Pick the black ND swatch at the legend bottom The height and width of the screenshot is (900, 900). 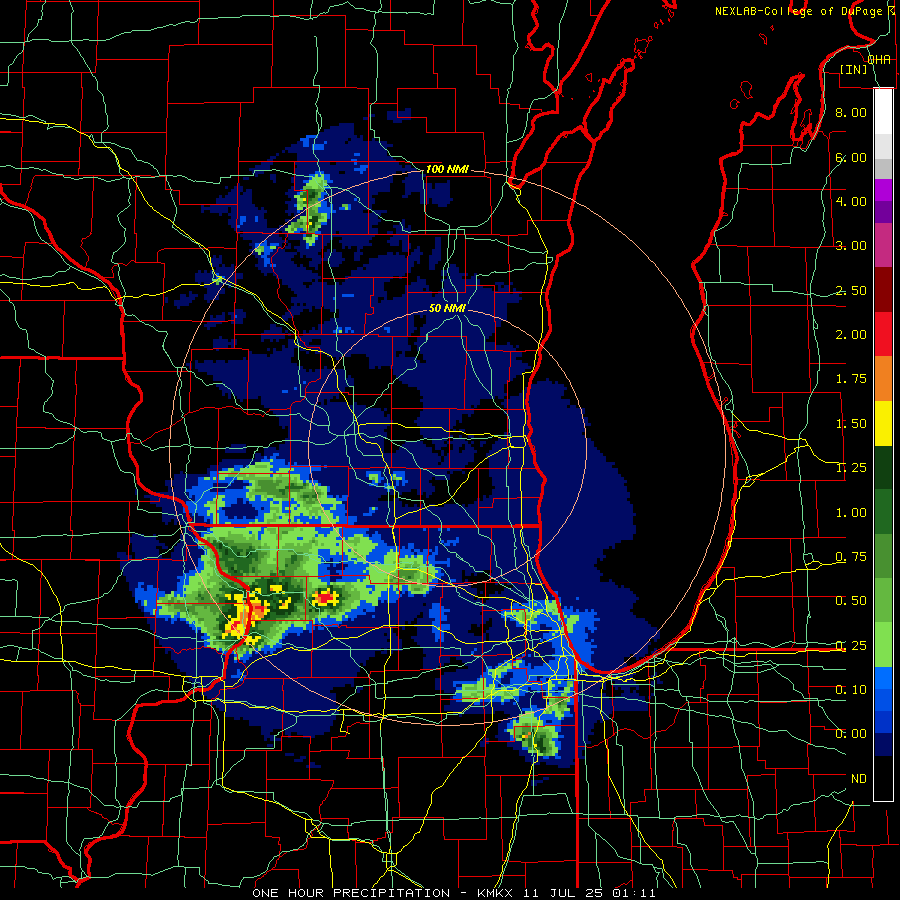pyautogui.click(x=883, y=778)
